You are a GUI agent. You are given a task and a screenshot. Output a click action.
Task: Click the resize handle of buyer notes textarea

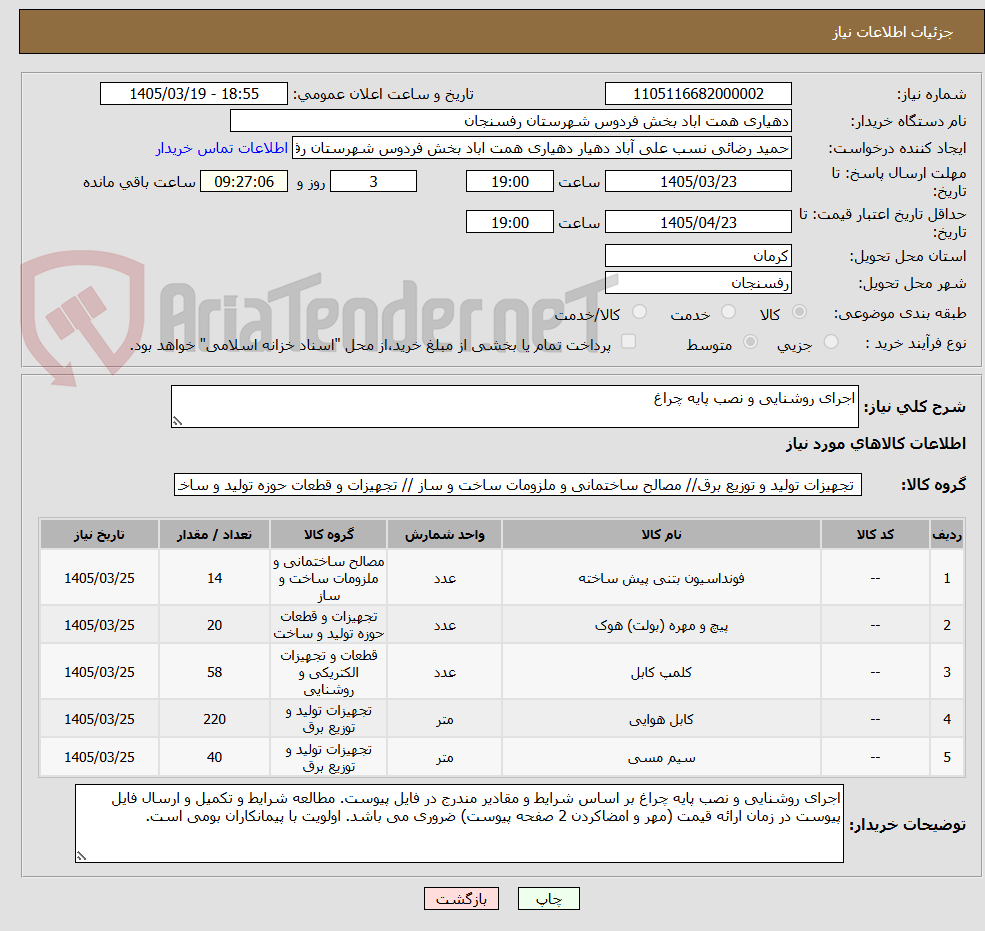[81, 856]
